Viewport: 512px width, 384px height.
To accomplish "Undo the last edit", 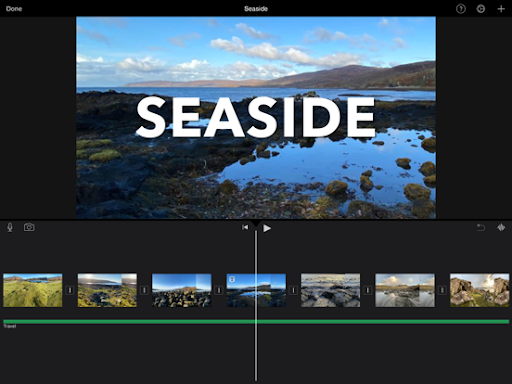I will coord(481,228).
